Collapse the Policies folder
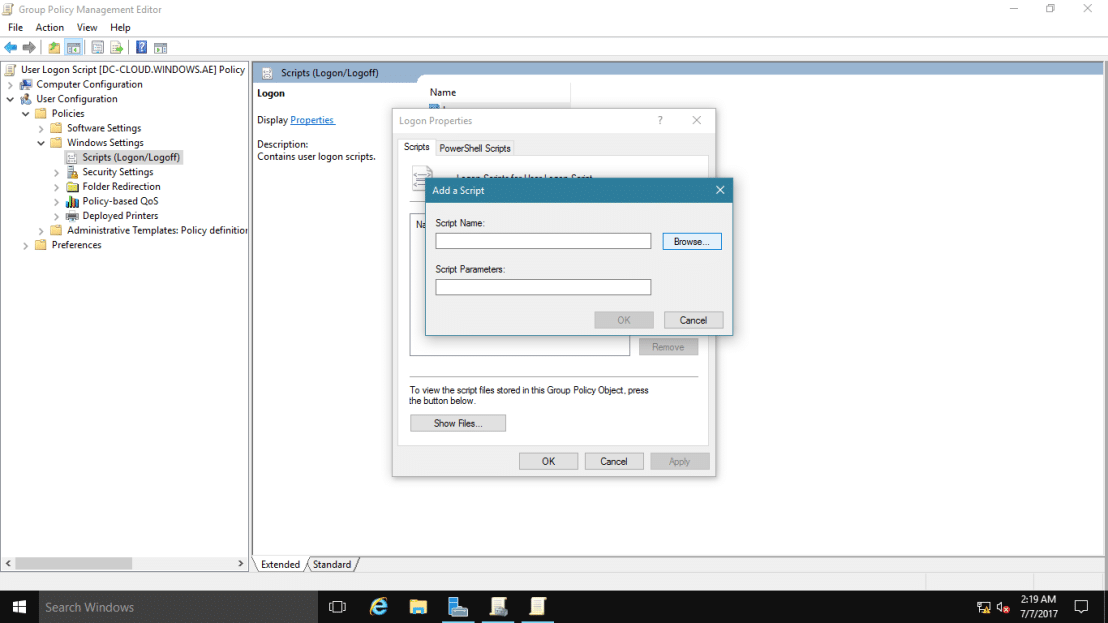 (26, 114)
